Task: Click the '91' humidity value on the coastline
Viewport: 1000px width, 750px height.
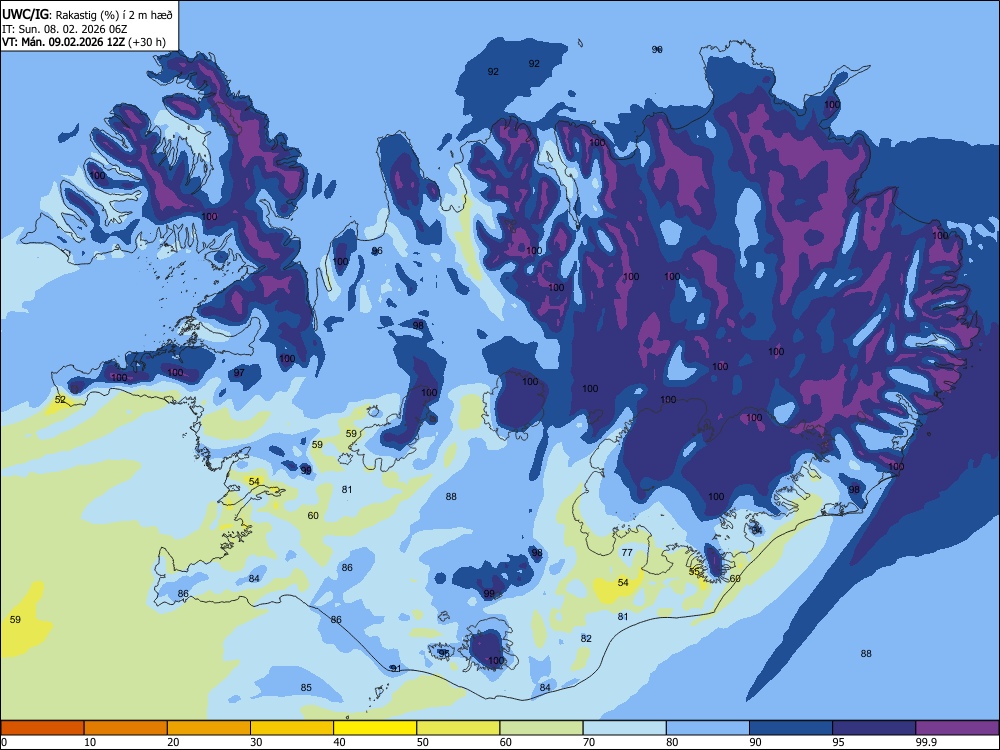Action: [396, 668]
